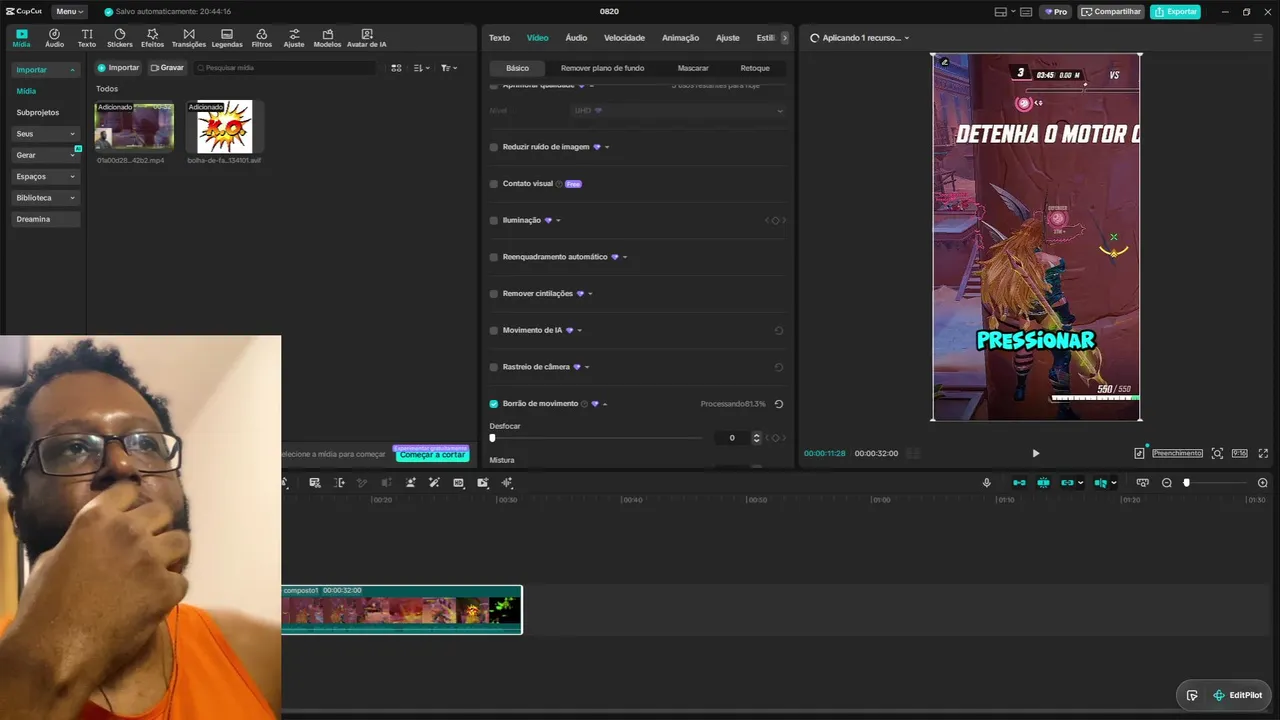This screenshot has height=720, width=1280.
Task: Click the Importar media button
Action: coord(118,68)
